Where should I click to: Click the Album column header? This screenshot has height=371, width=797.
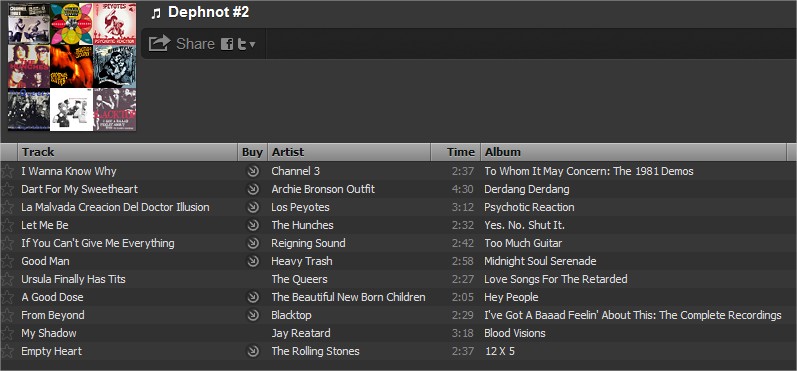click(633, 152)
